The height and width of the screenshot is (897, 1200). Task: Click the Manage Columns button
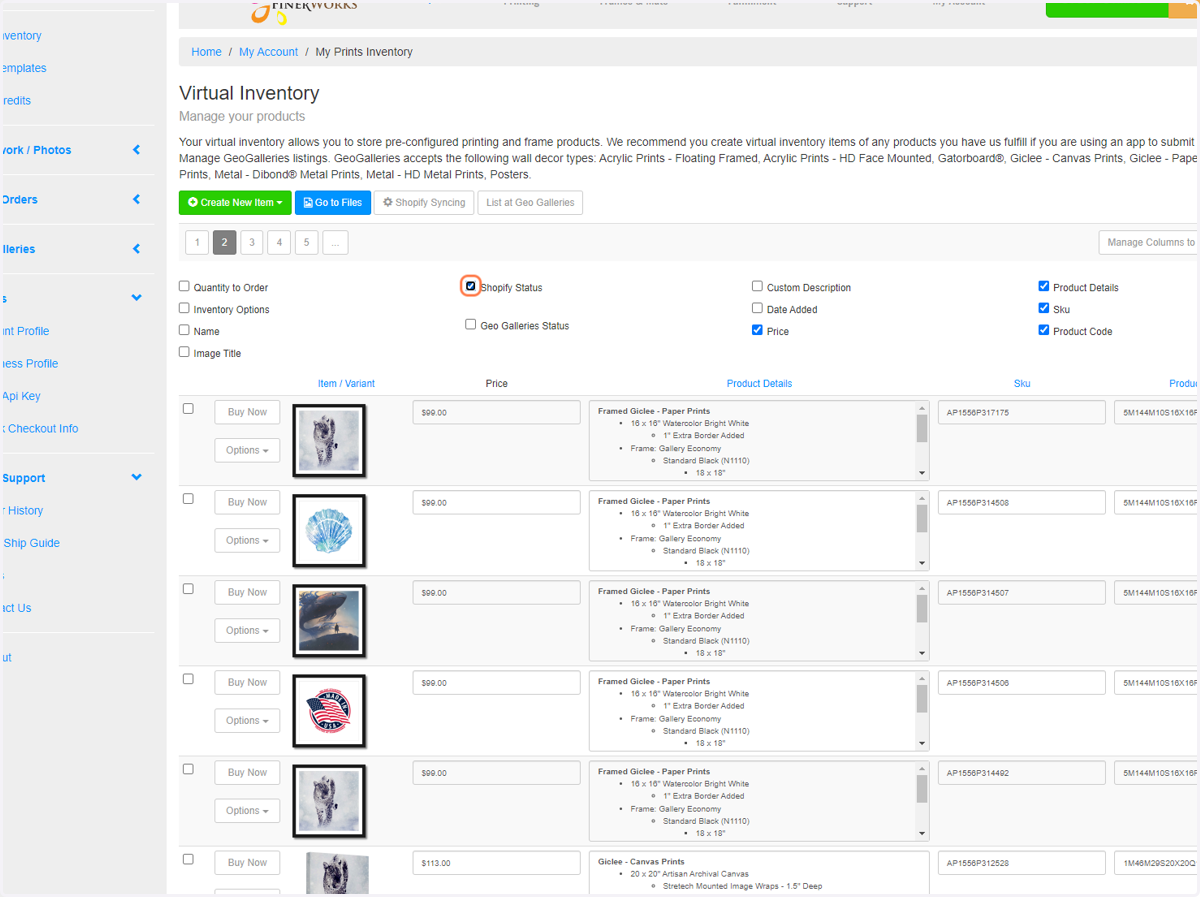click(x=1148, y=242)
